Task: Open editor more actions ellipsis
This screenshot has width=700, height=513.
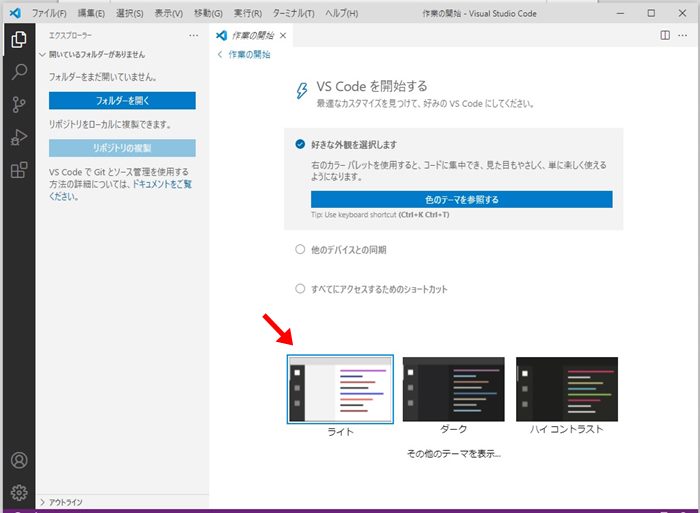Action: click(x=683, y=35)
